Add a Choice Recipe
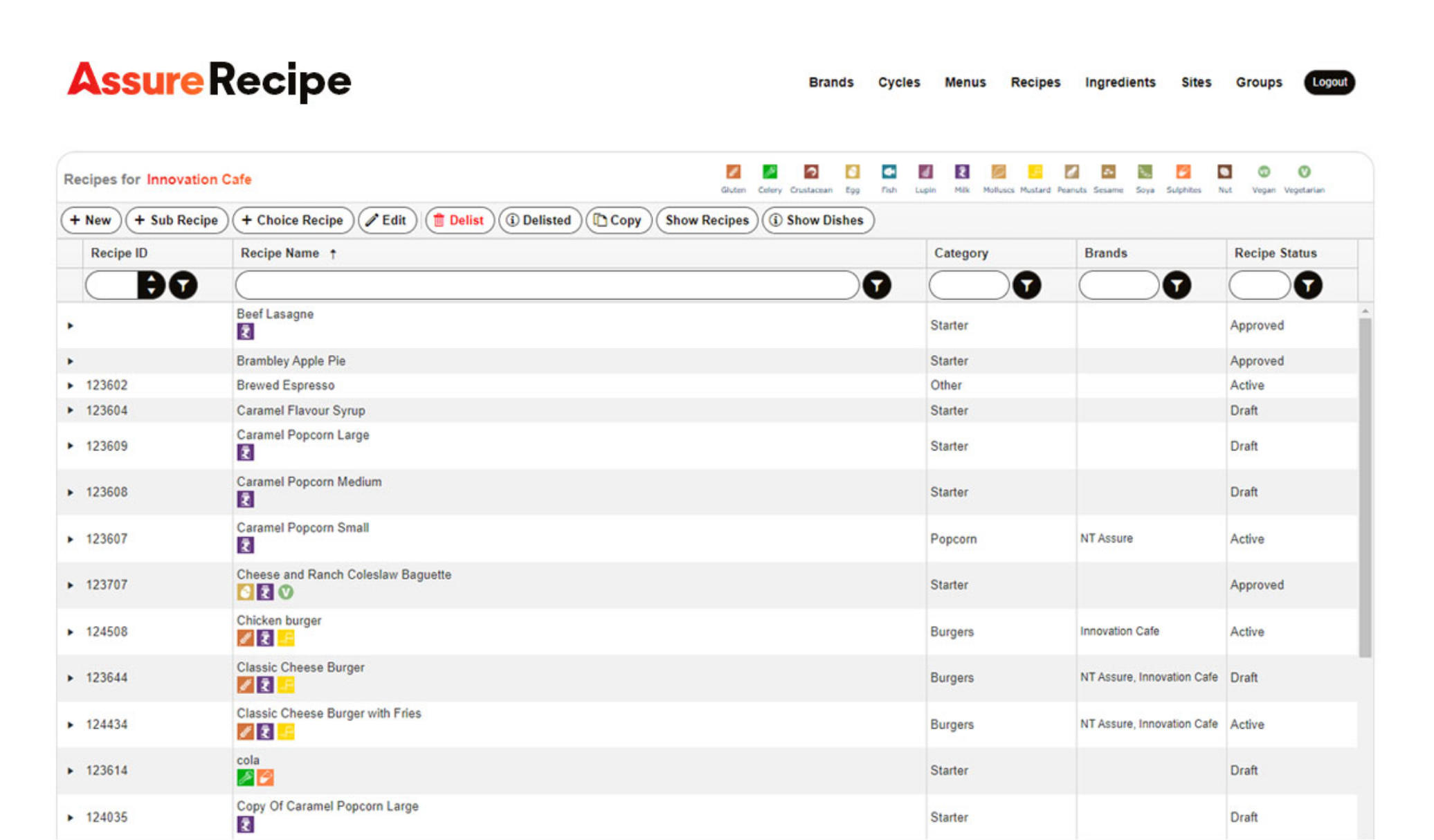1434x840 pixels. [x=293, y=220]
